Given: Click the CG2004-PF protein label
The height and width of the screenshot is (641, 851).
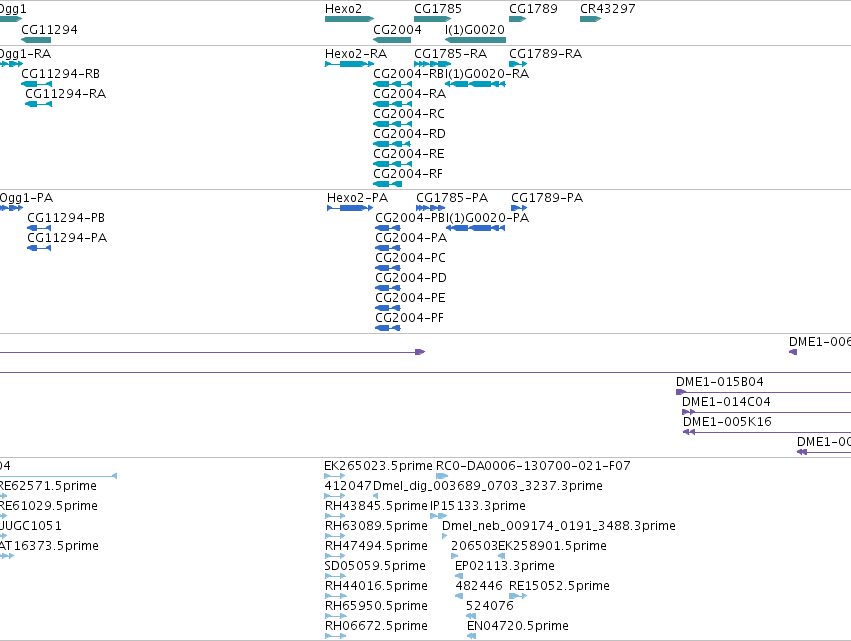Looking at the screenshot, I should click(x=410, y=318).
